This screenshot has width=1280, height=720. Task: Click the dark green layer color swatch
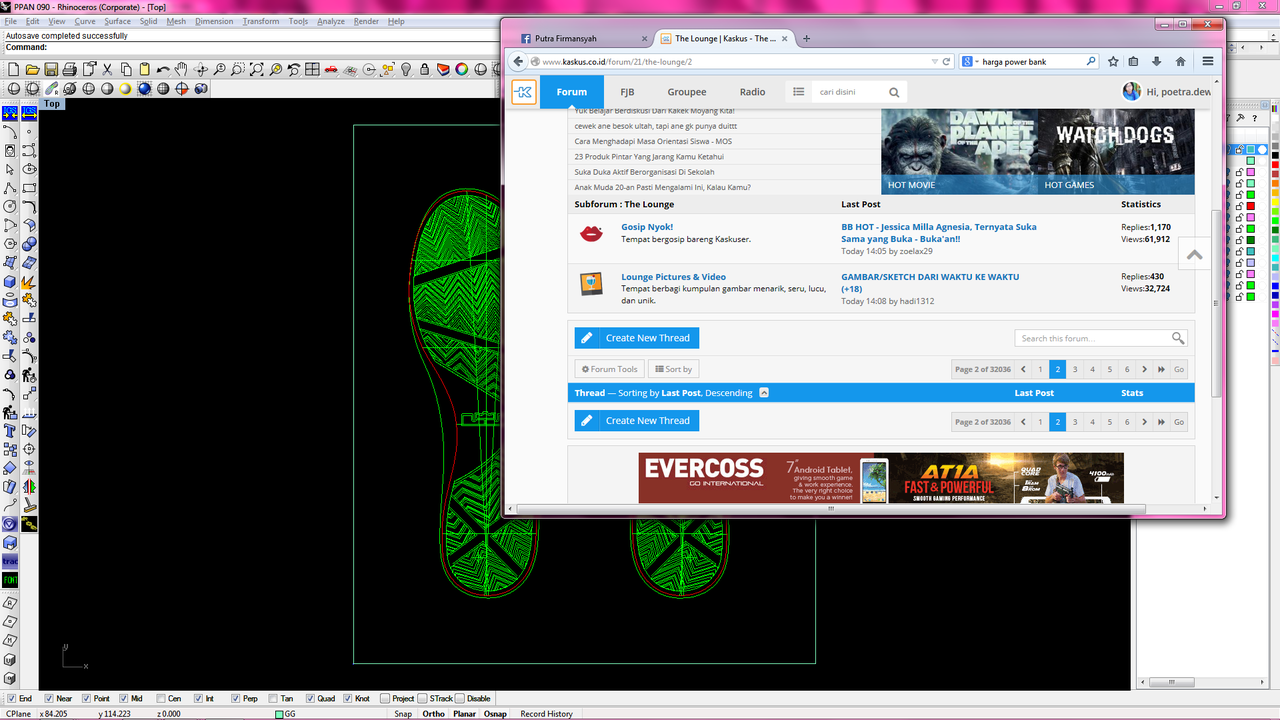click(x=1251, y=240)
